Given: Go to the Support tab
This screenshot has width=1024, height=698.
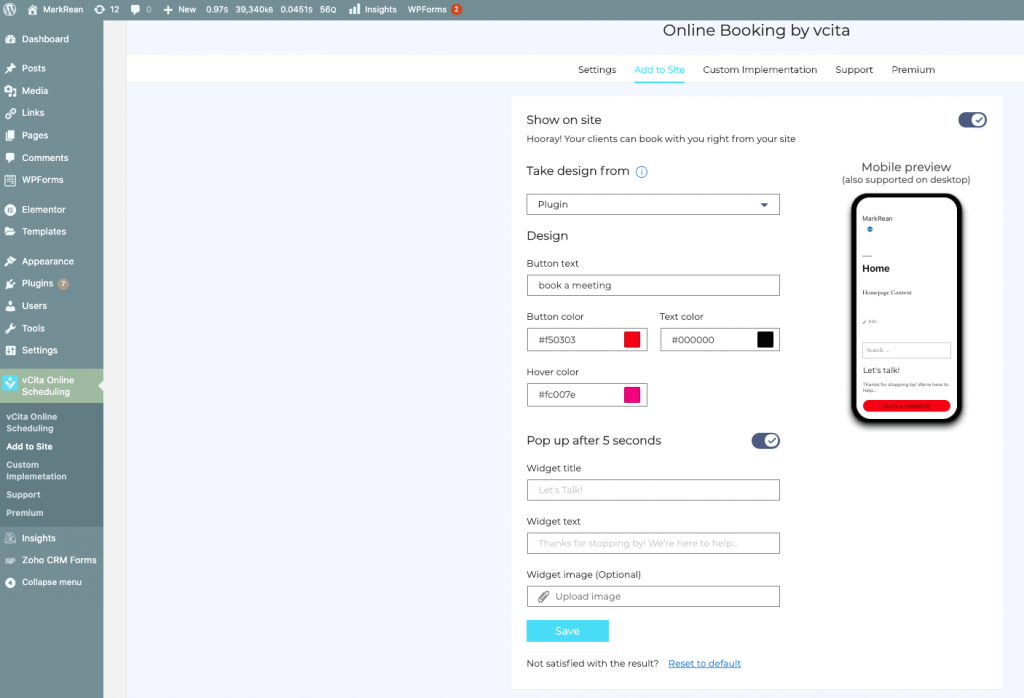Looking at the screenshot, I should coord(854,70).
